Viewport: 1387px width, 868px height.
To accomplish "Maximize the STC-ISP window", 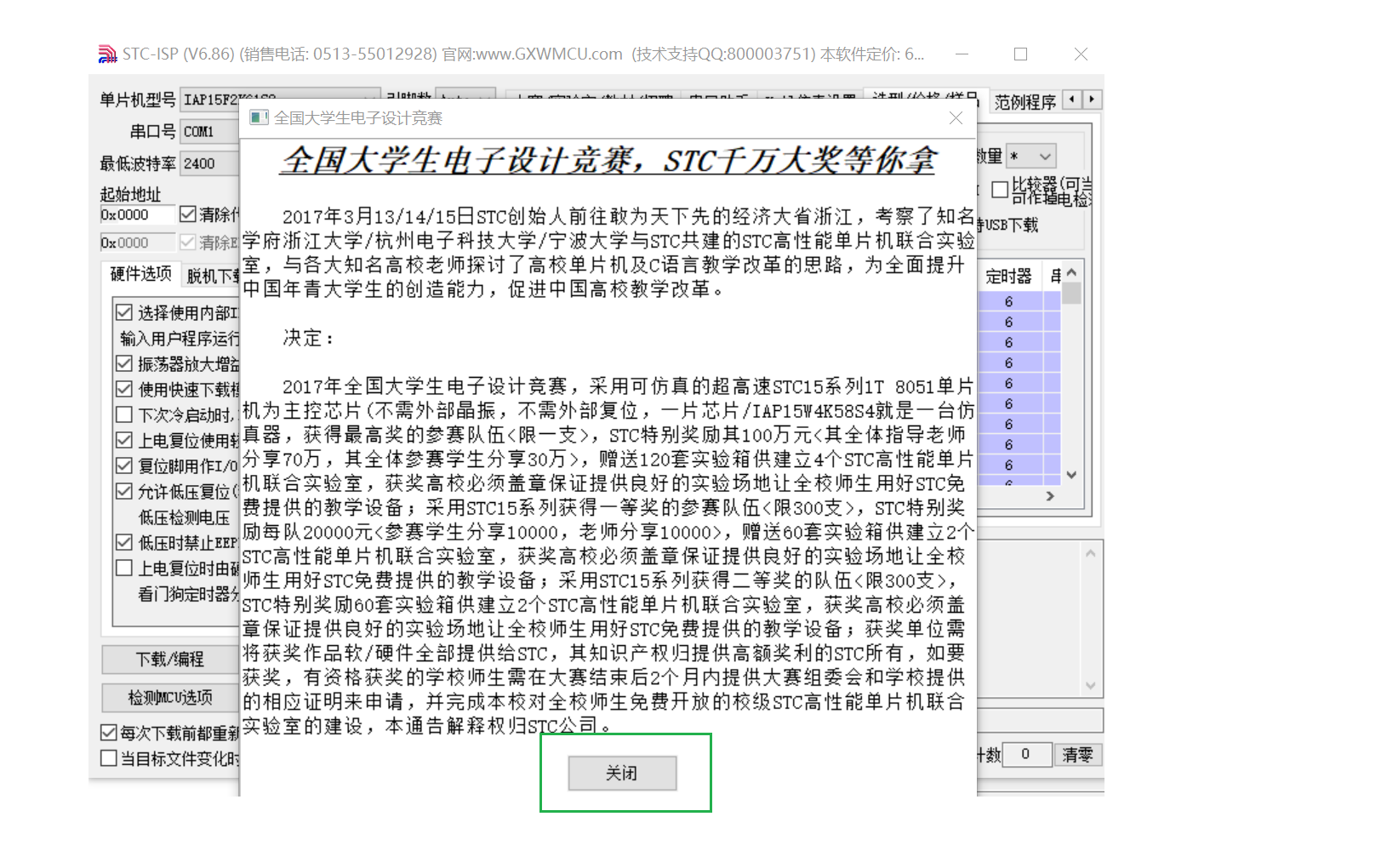I will (1021, 54).
